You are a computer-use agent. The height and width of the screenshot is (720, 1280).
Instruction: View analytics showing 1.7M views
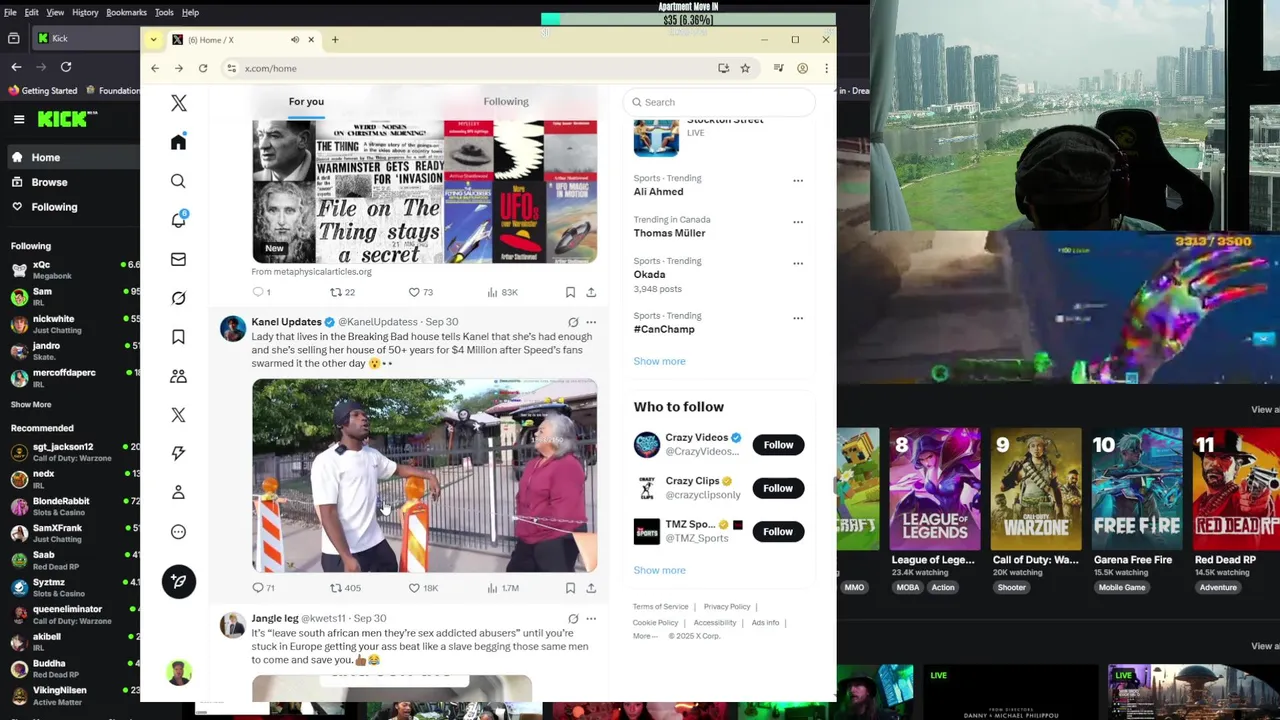pyautogui.click(x=503, y=588)
